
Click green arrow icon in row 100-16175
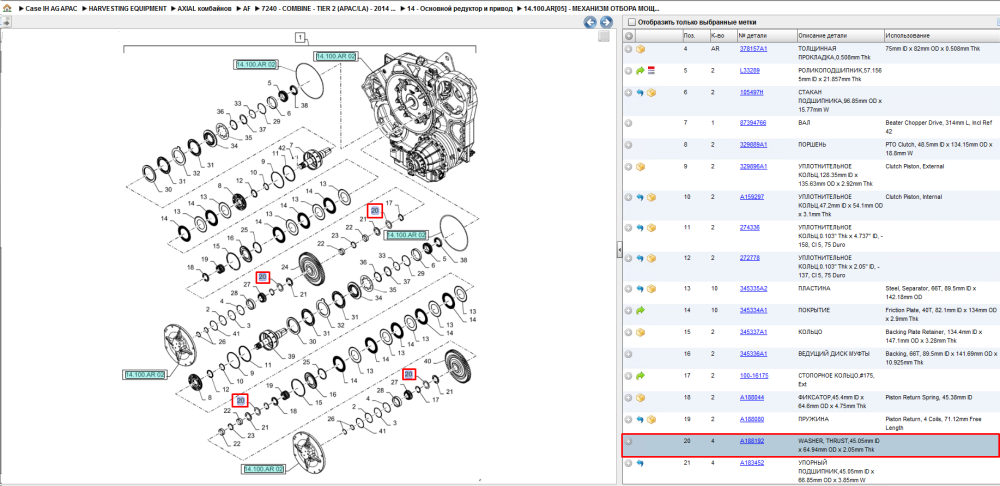coord(641,376)
